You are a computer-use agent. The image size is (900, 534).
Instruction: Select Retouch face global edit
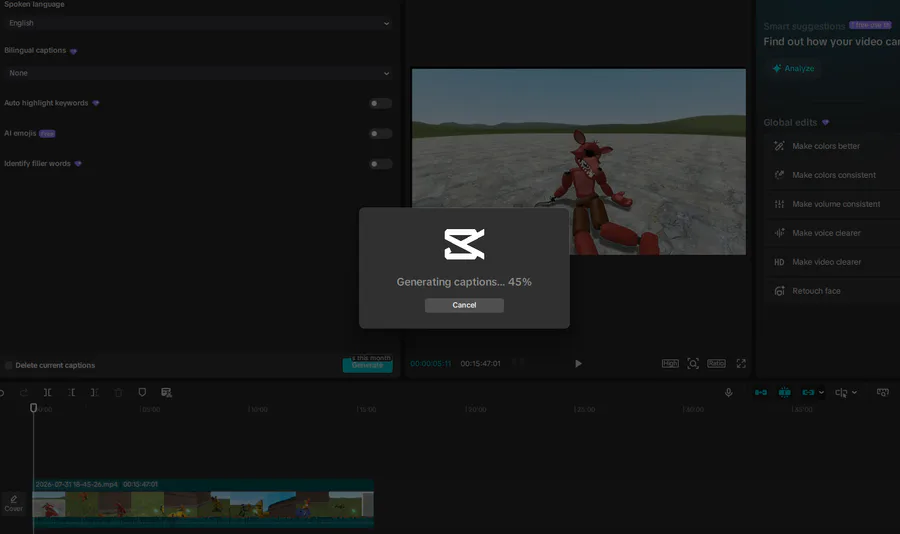click(832, 291)
